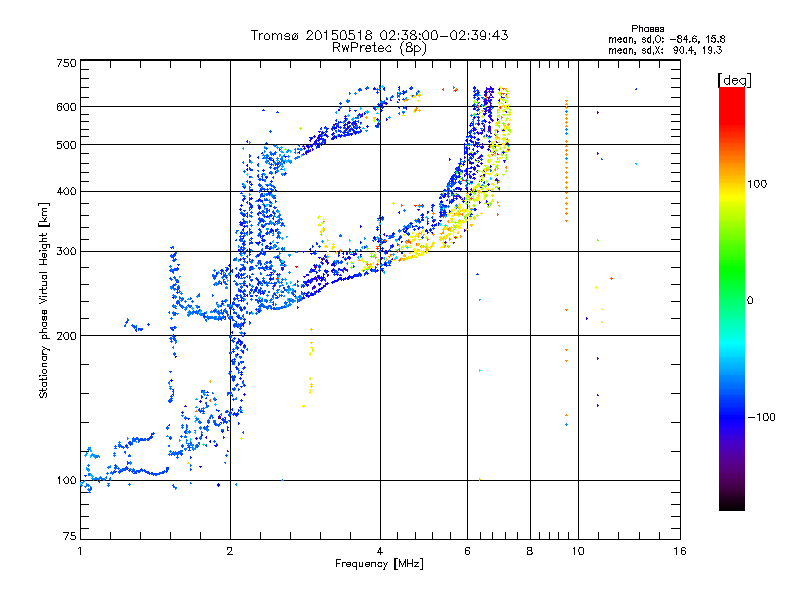Image resolution: width=800 pixels, height=600 pixels.
Task: Click the orange vertical echo column near 9.5 MHz
Action: (x=566, y=161)
